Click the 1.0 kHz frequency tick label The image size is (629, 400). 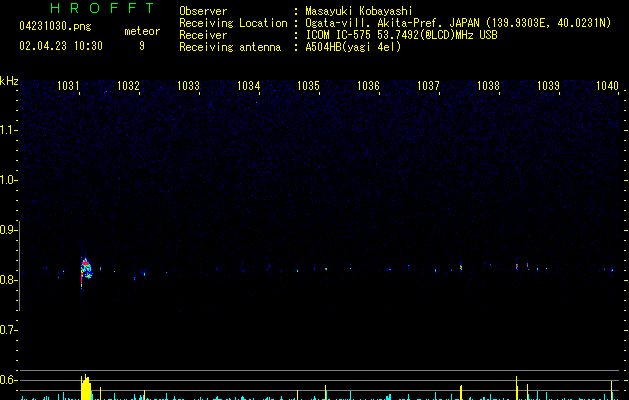tap(8, 180)
